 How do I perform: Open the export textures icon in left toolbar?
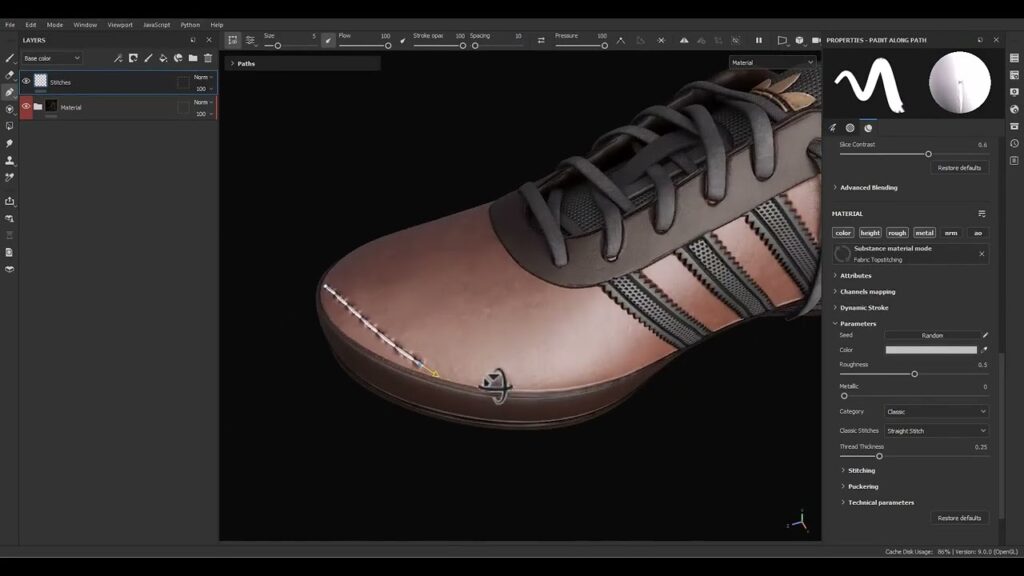[9, 201]
